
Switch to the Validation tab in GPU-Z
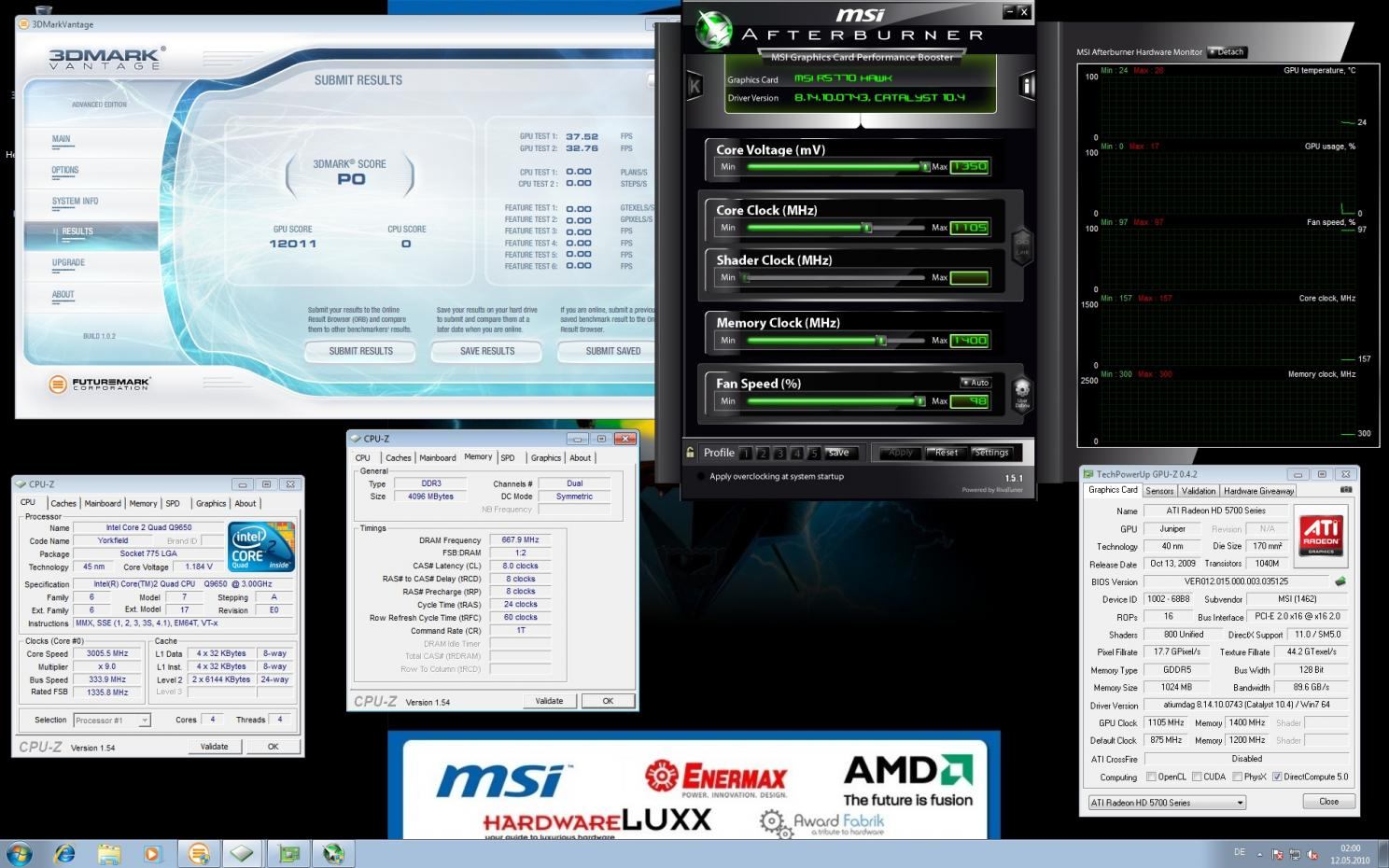(x=1199, y=490)
